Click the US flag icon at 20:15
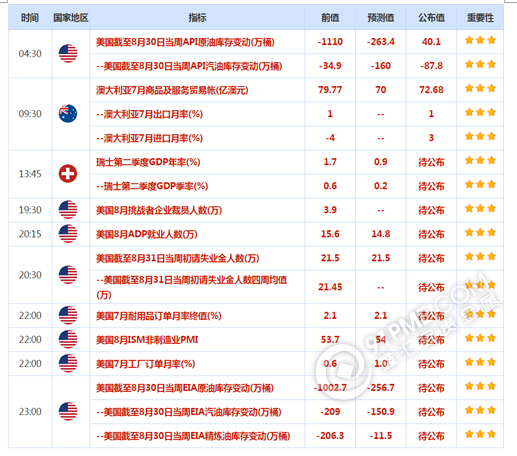 pyautogui.click(x=68, y=234)
